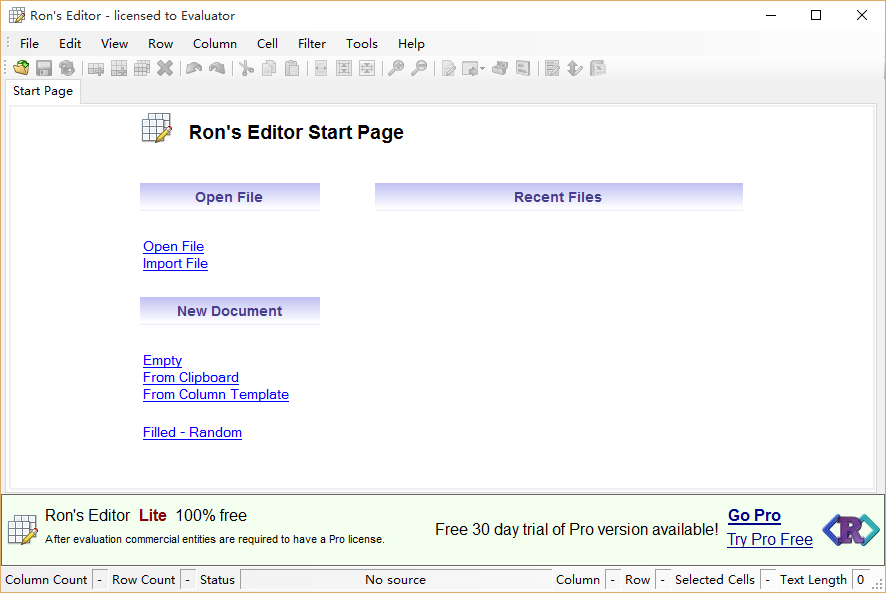Click the Ron's Editor Lite banner icon

[x=23, y=530]
